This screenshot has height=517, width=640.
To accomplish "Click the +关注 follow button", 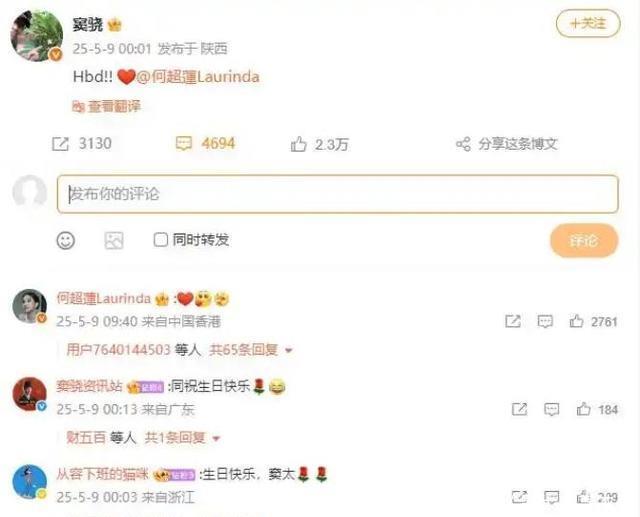I will (588, 24).
